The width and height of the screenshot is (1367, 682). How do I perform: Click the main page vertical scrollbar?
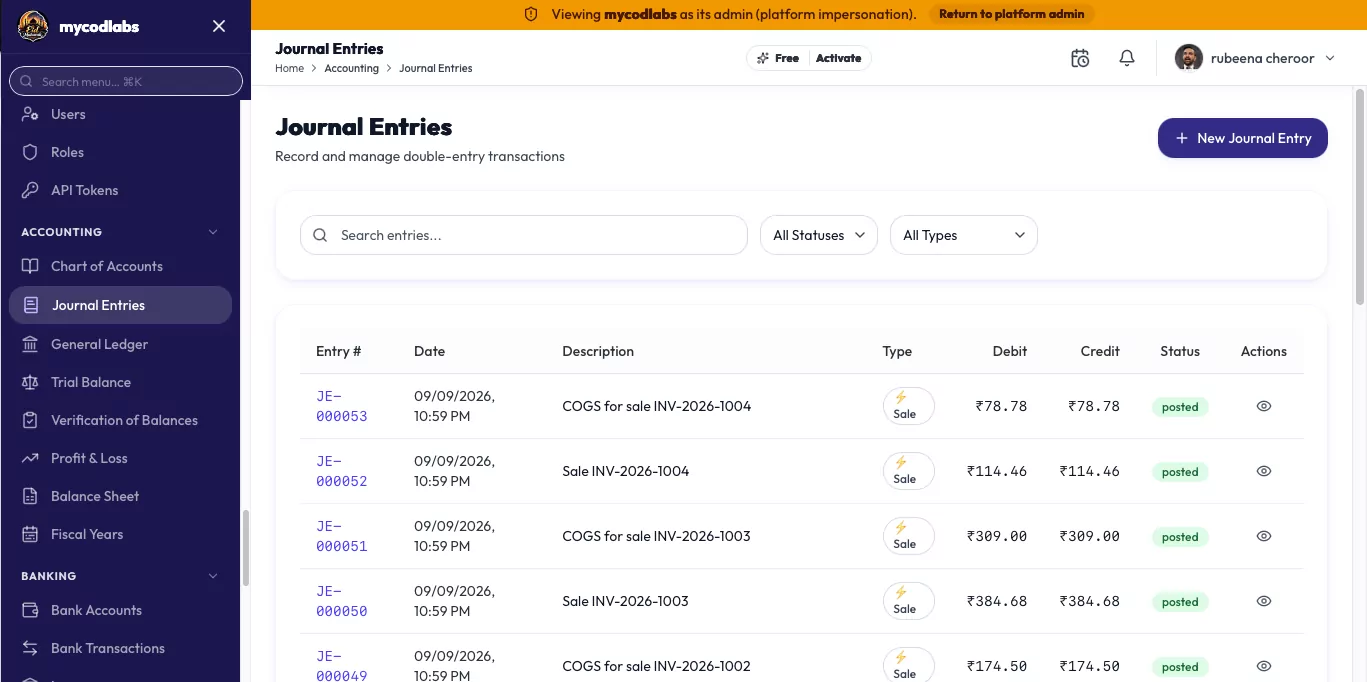(1359, 196)
